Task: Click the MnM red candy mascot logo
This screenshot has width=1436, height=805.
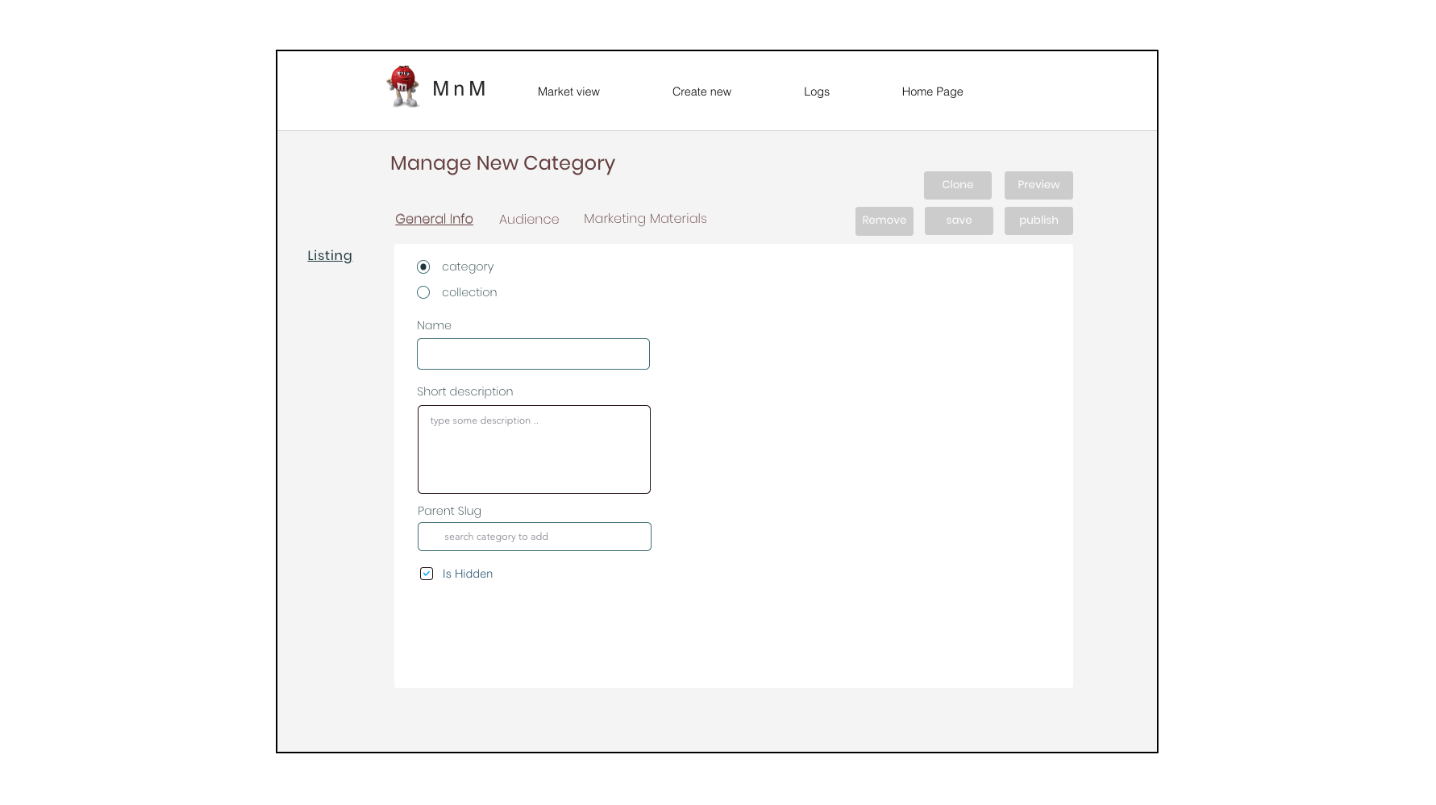Action: (404, 86)
